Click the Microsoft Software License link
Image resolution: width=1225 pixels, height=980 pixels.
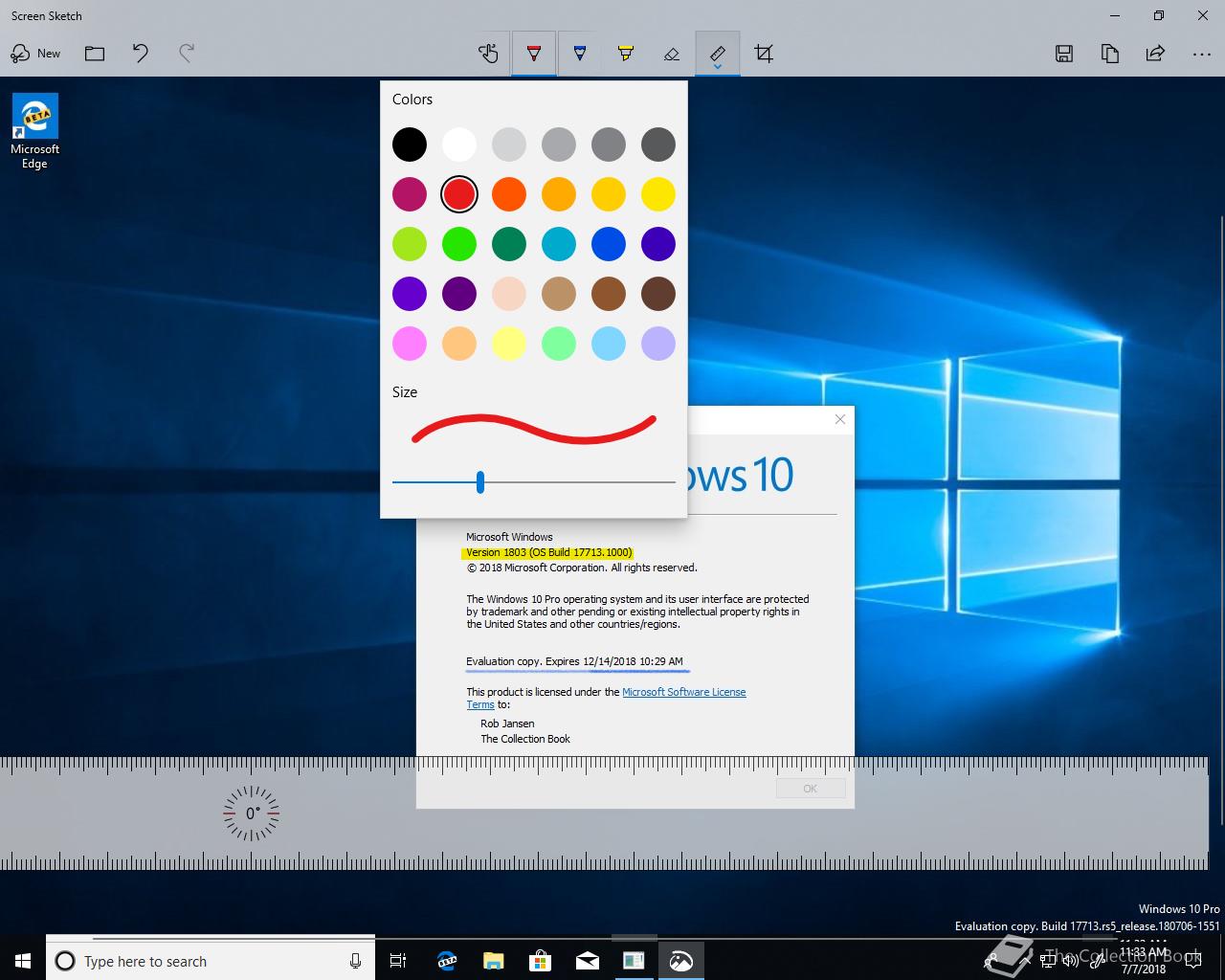(684, 692)
